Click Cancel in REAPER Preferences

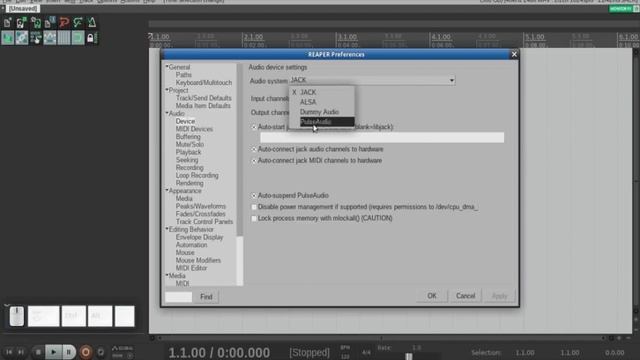(465, 296)
